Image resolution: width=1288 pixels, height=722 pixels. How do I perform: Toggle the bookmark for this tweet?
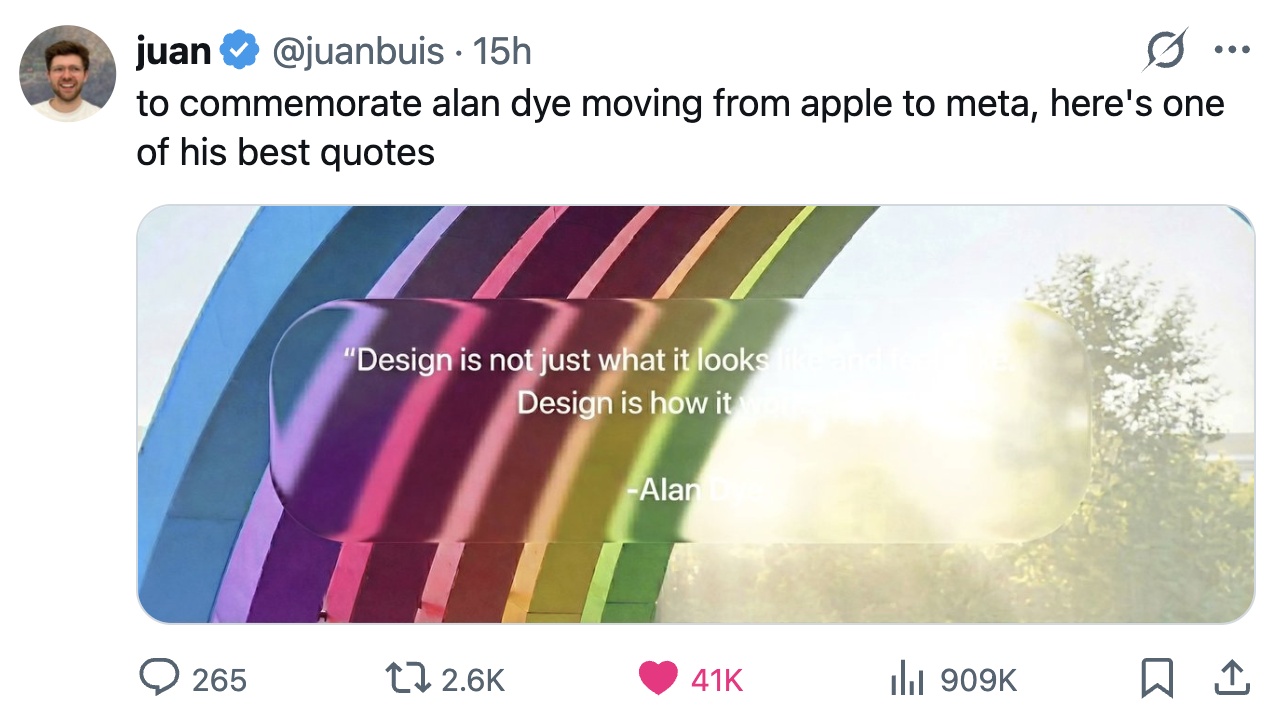[x=1157, y=679]
